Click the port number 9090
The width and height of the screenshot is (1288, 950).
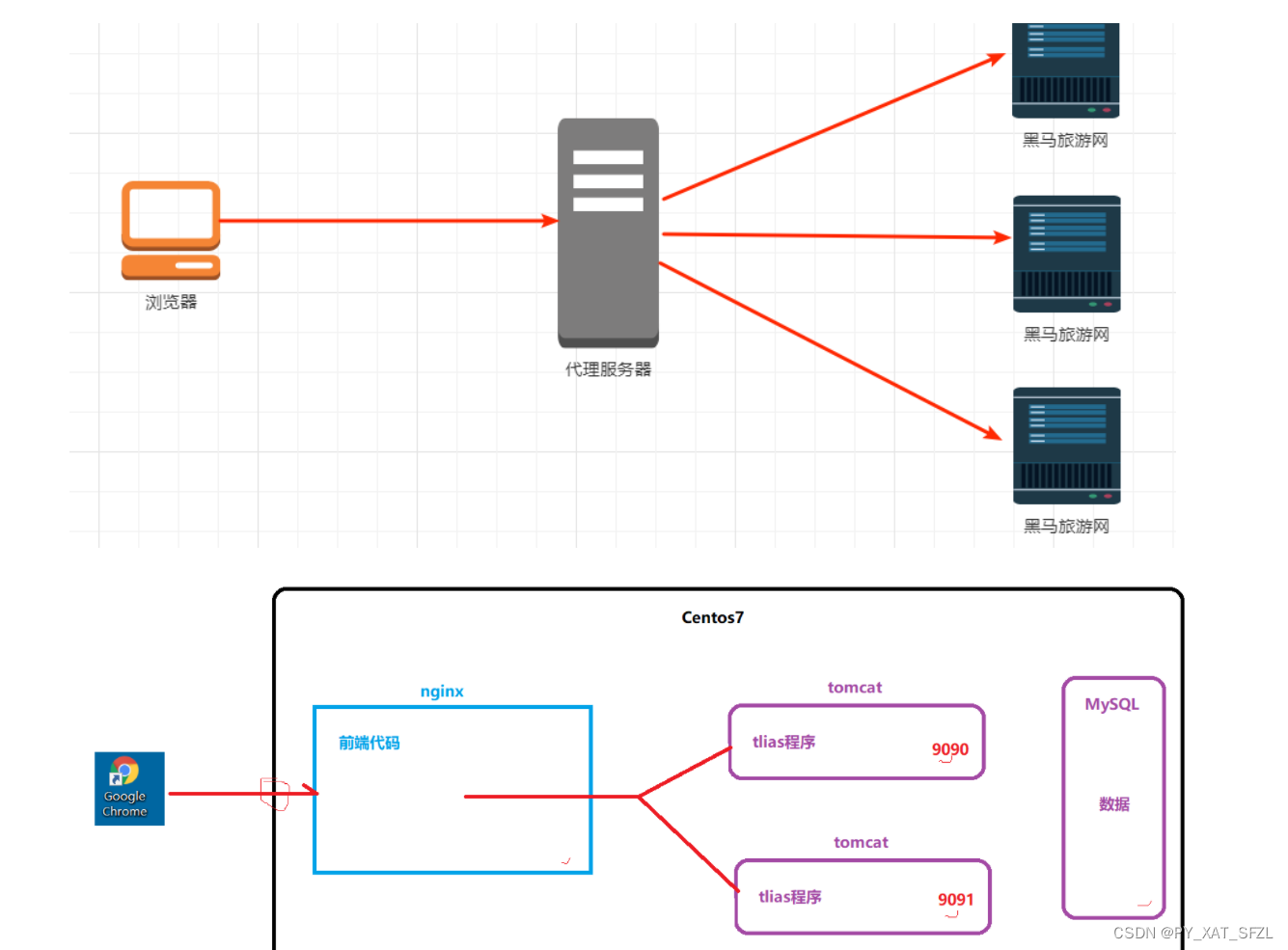click(950, 749)
